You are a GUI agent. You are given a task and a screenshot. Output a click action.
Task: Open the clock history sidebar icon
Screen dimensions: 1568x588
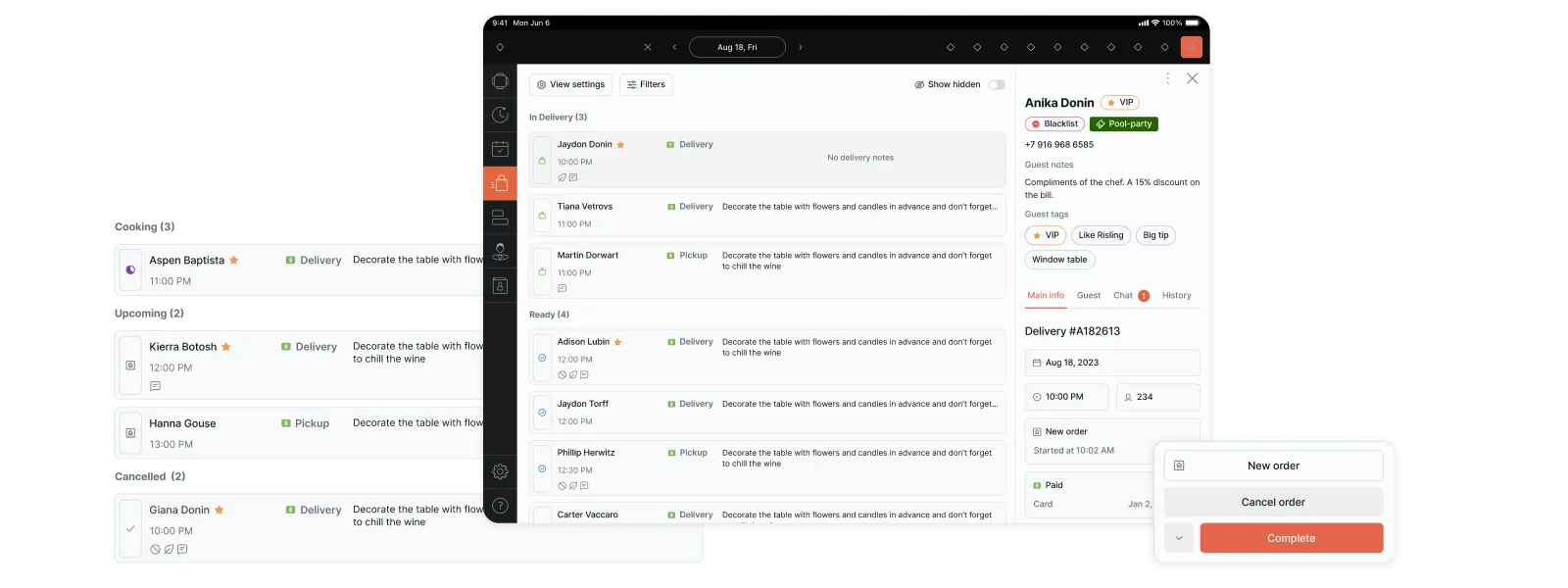pos(500,115)
